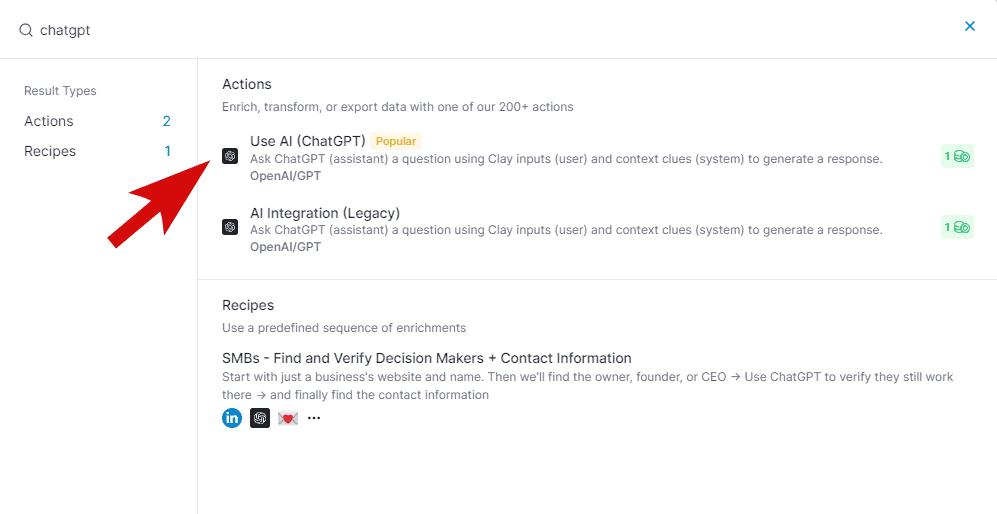Click credit cost badge for Use AI
997x514 pixels.
(x=957, y=156)
